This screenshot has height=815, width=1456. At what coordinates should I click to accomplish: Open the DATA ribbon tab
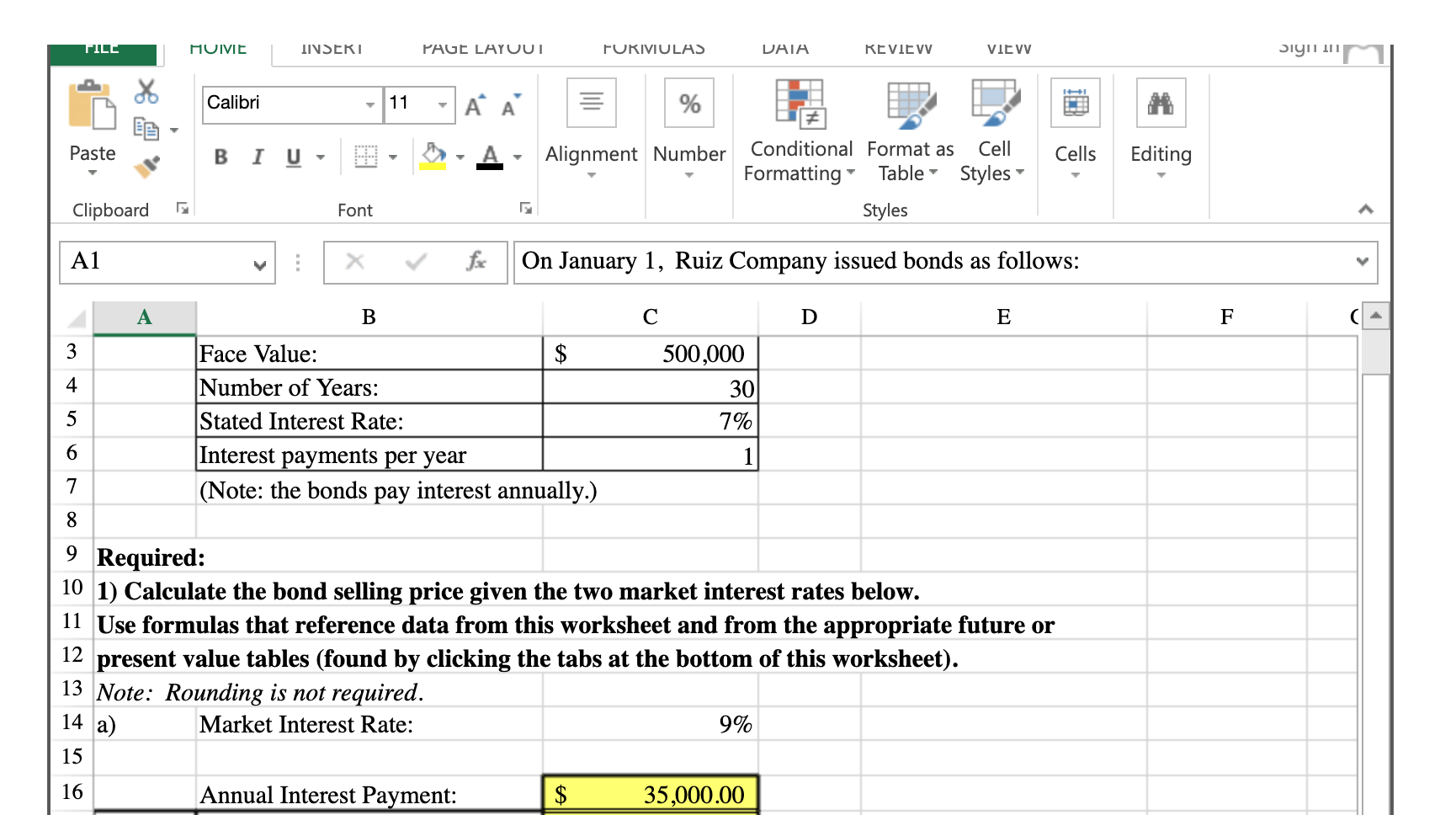click(784, 48)
